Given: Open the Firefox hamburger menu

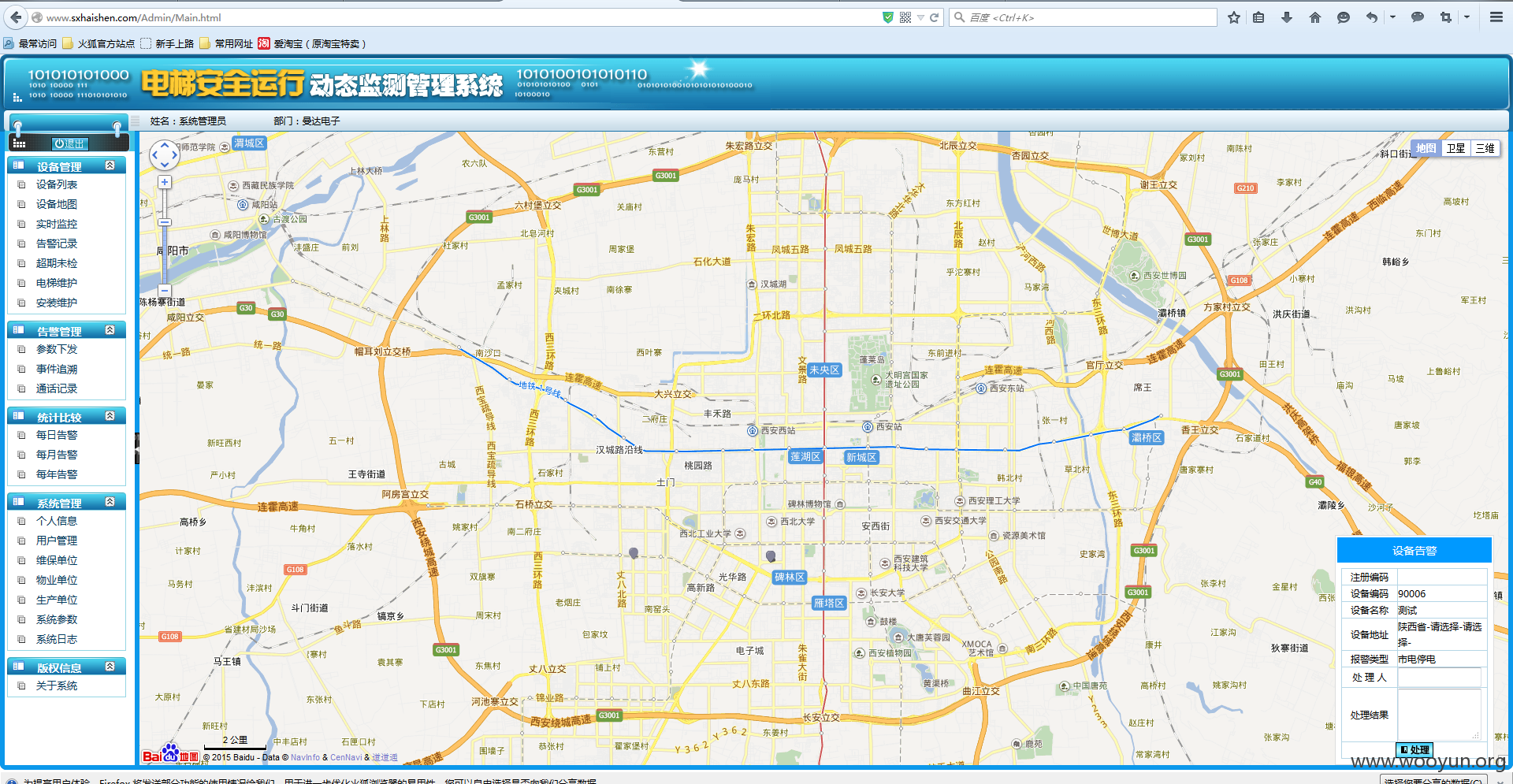Looking at the screenshot, I should click(1496, 17).
